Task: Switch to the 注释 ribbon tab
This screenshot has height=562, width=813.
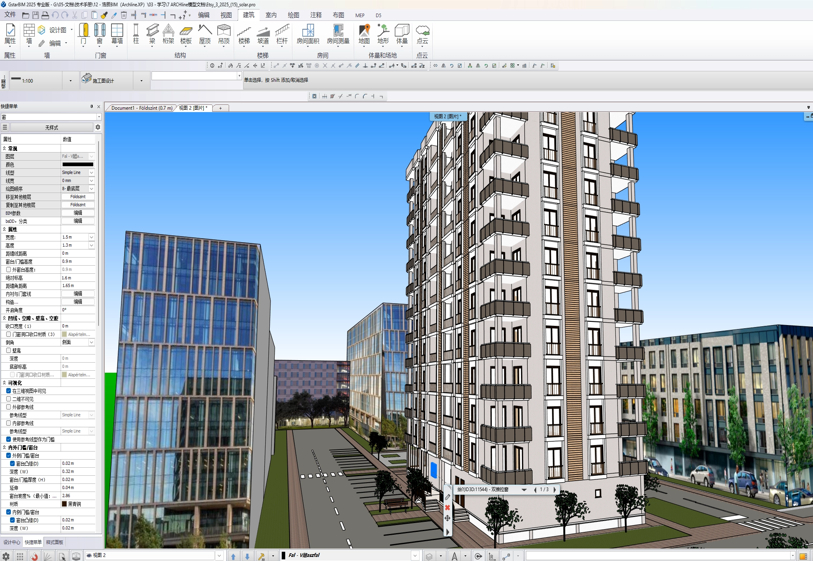Action: pyautogui.click(x=316, y=15)
